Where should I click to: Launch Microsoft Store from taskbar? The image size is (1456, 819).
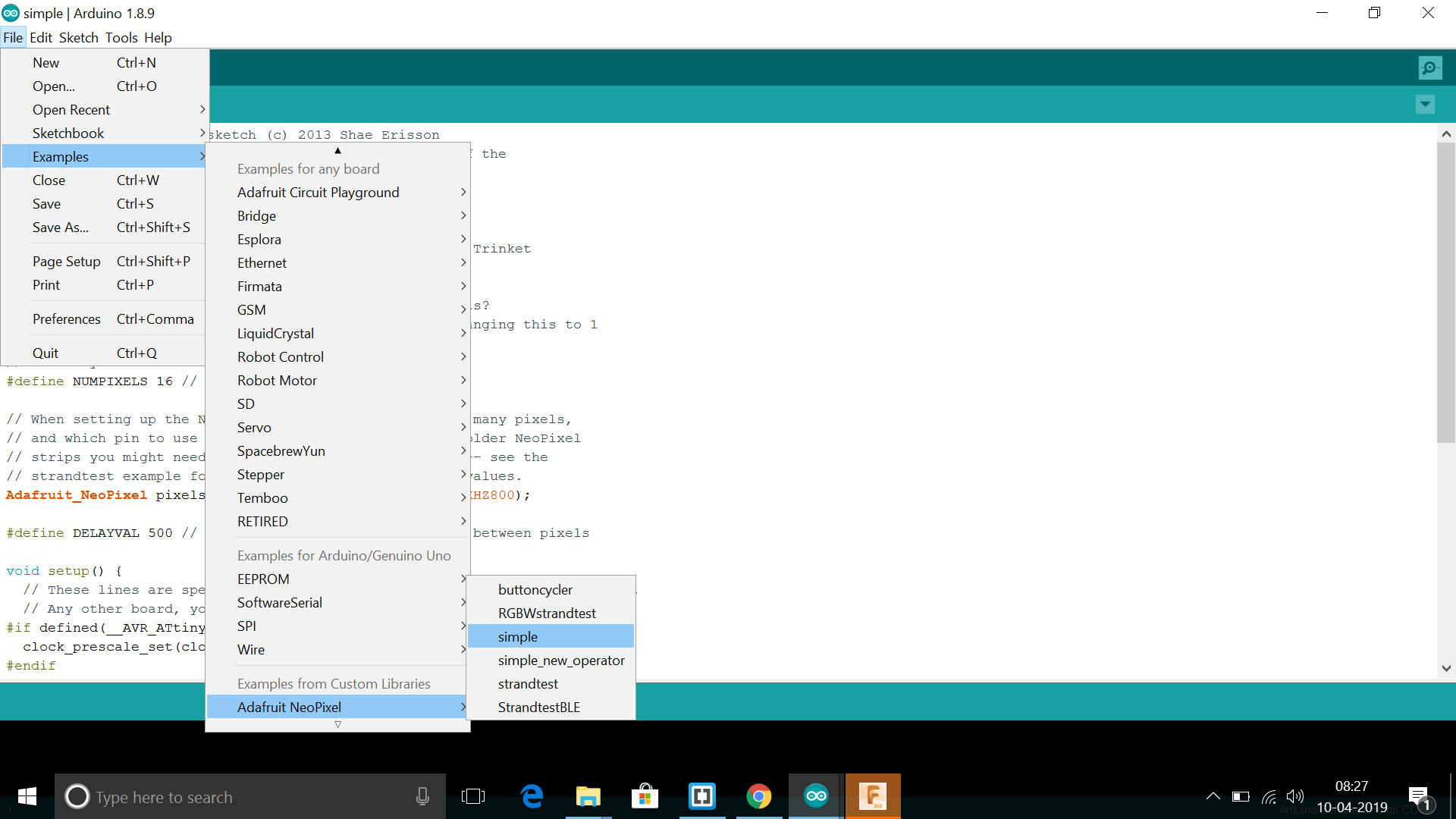645,796
